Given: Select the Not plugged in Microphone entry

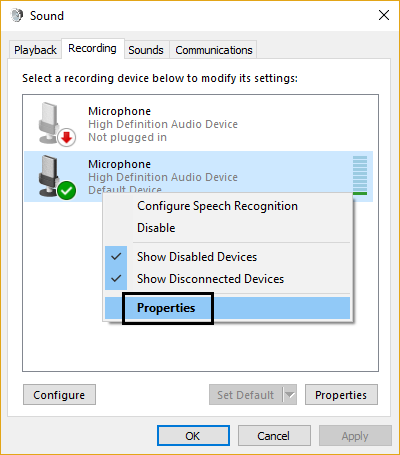Looking at the screenshot, I should coord(198,124).
